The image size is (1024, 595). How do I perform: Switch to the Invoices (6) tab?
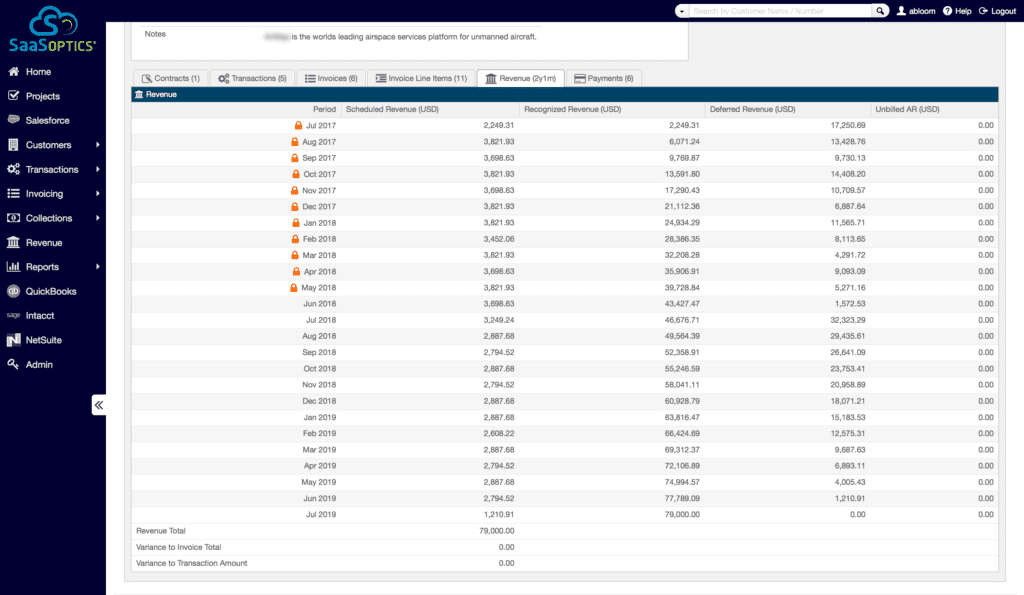pos(331,78)
